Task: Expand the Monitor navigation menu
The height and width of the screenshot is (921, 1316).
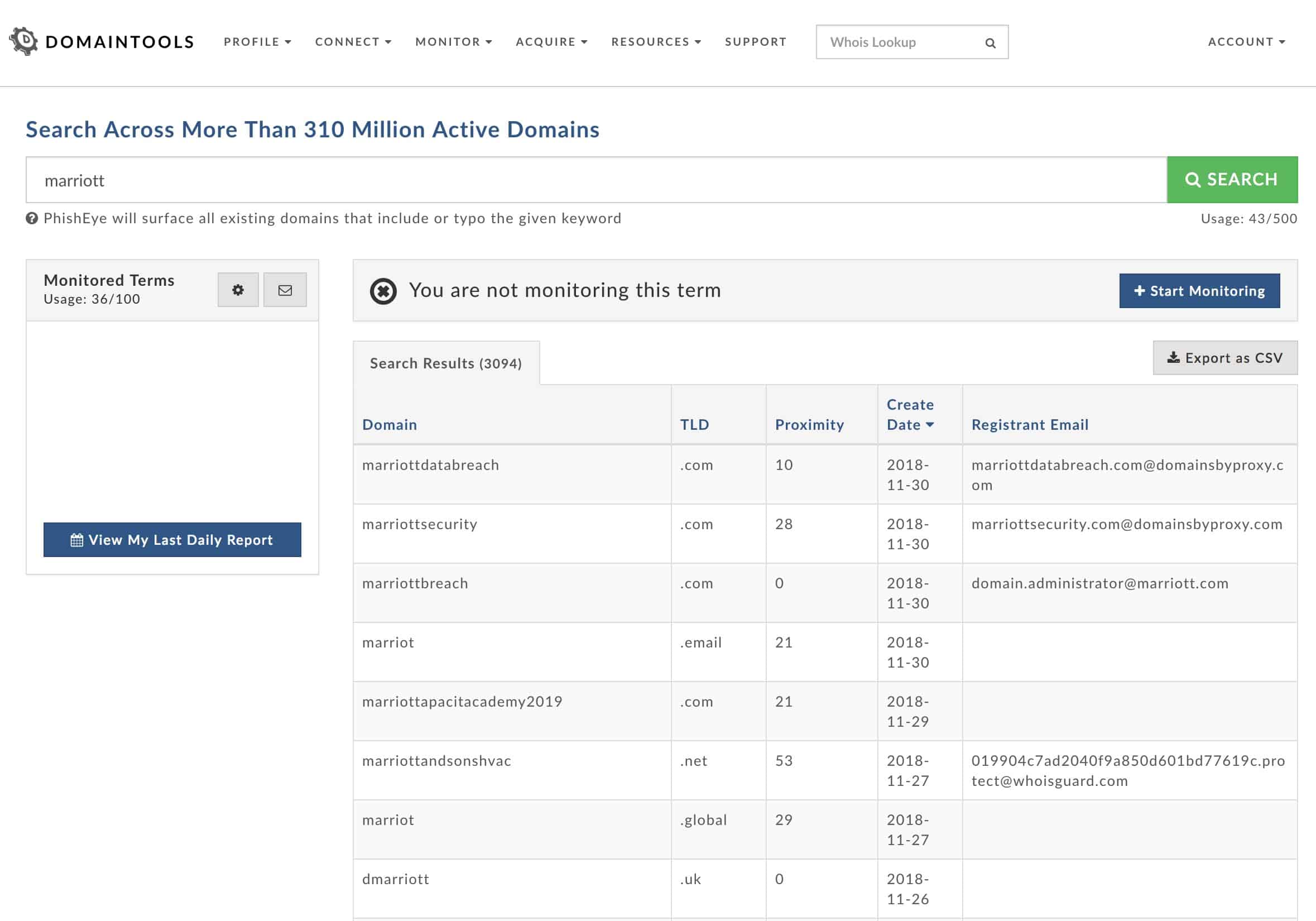Action: click(453, 42)
